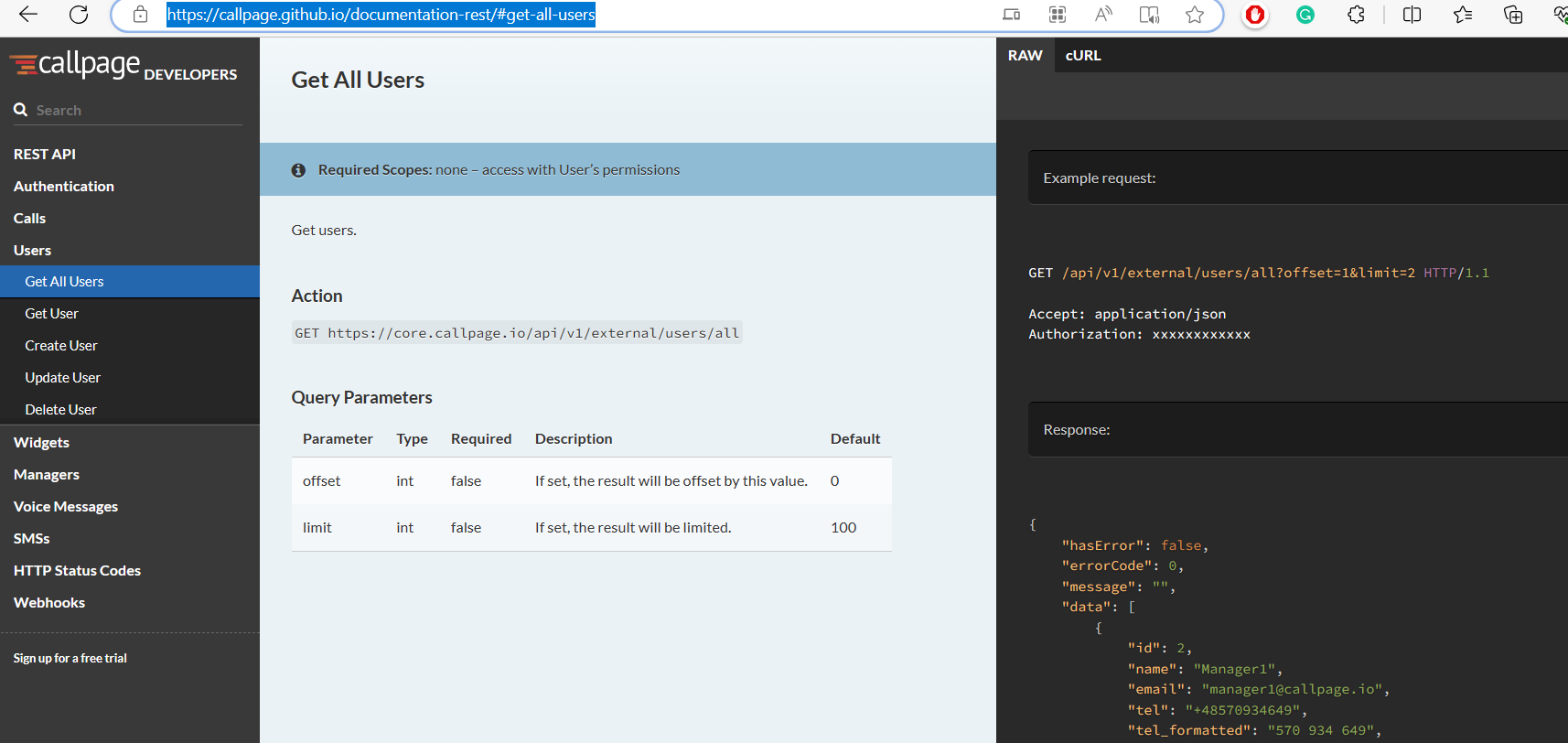Click the offset description text
Viewport: 1568px width, 743px height.
coord(671,481)
